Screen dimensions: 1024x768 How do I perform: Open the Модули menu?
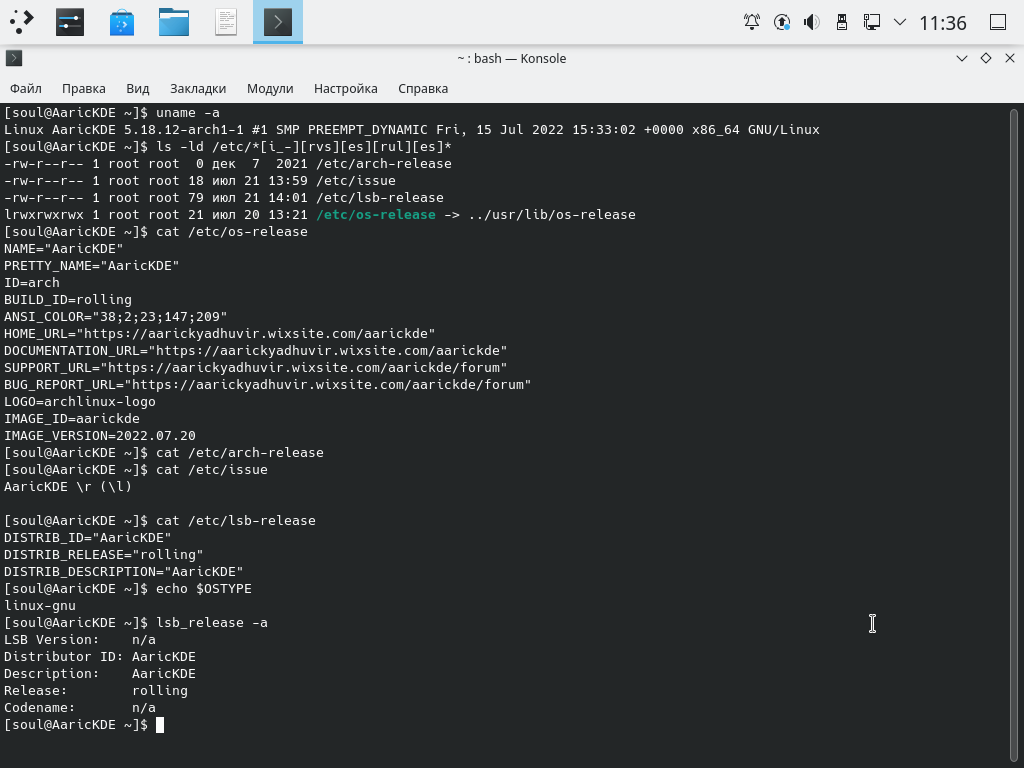coord(270,88)
